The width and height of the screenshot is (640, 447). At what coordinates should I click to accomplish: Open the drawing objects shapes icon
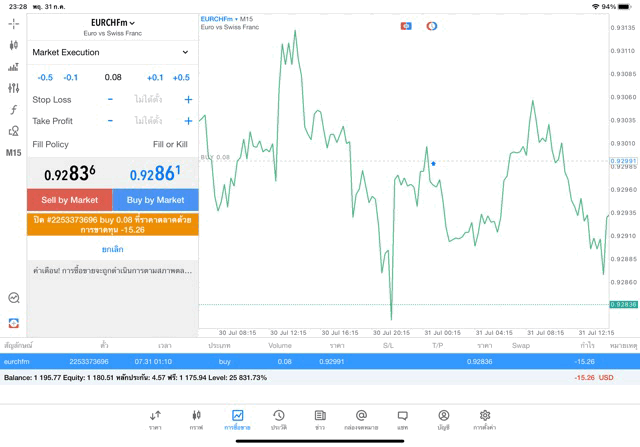(x=13, y=131)
